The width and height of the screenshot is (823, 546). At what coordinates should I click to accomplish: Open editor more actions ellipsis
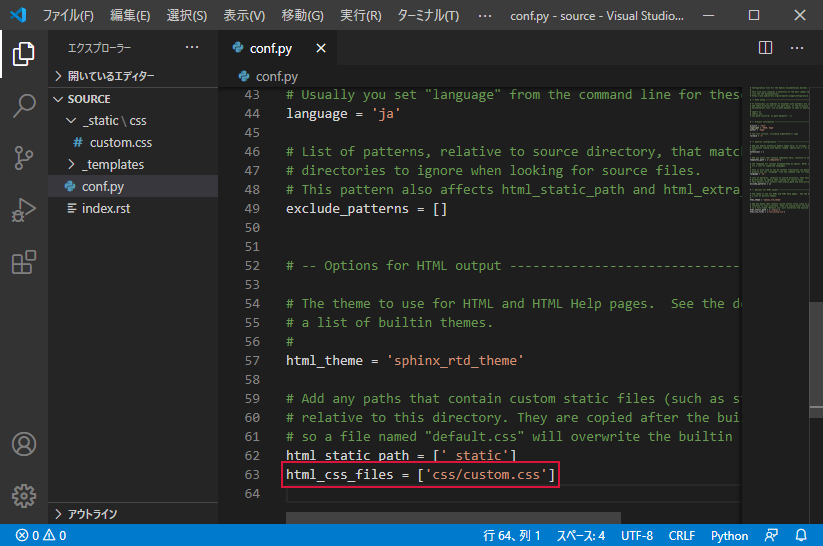(x=797, y=48)
